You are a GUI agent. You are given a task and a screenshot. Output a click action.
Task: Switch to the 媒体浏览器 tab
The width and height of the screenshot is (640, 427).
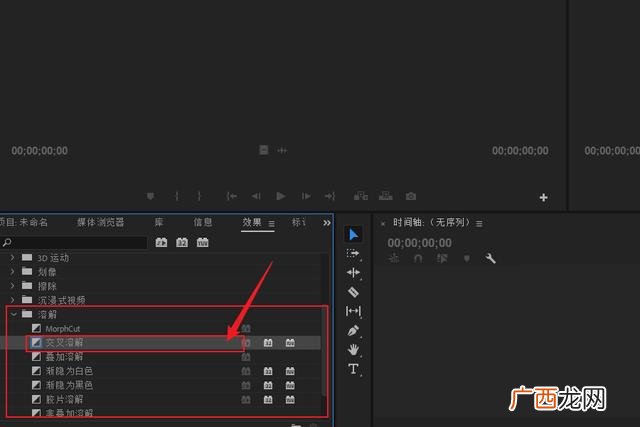point(100,222)
